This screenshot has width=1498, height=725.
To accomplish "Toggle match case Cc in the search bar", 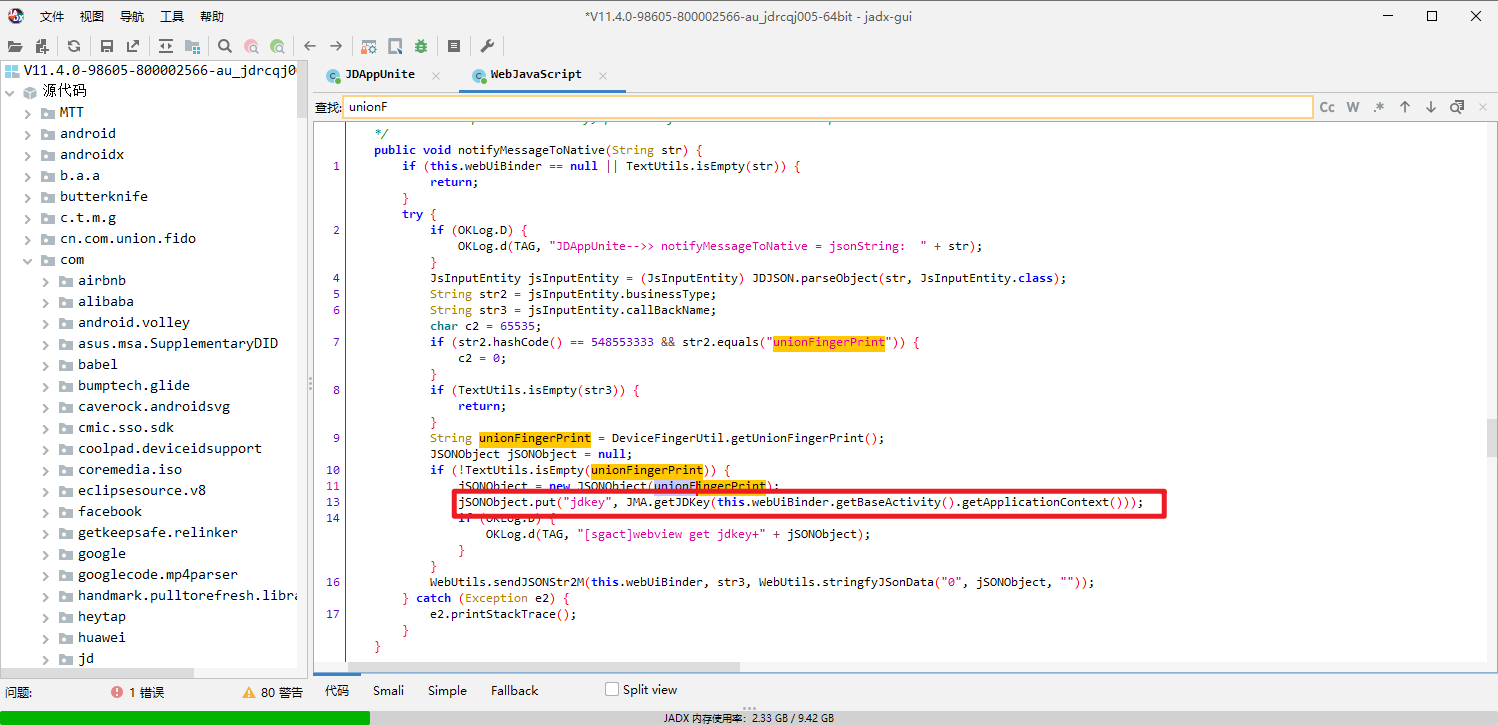I will 1327,107.
